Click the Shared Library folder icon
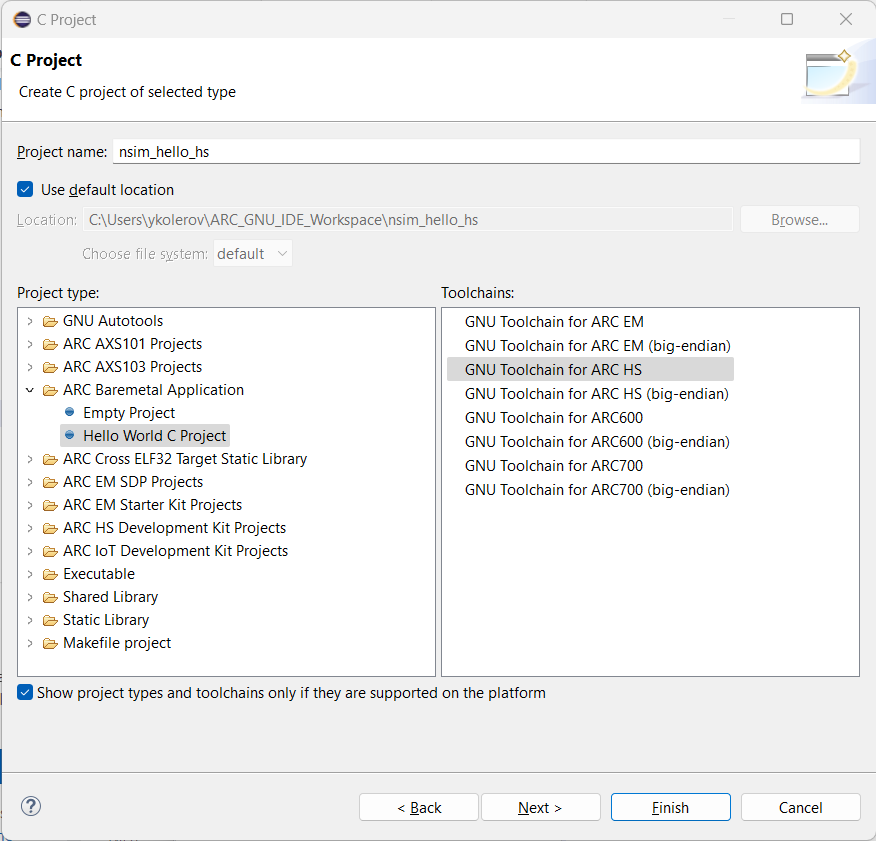 50,597
